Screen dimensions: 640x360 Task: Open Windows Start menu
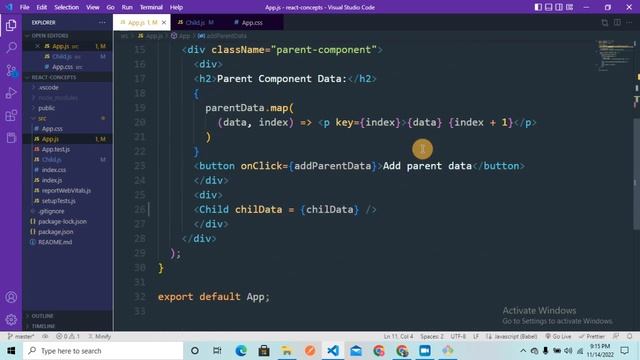(x=11, y=351)
